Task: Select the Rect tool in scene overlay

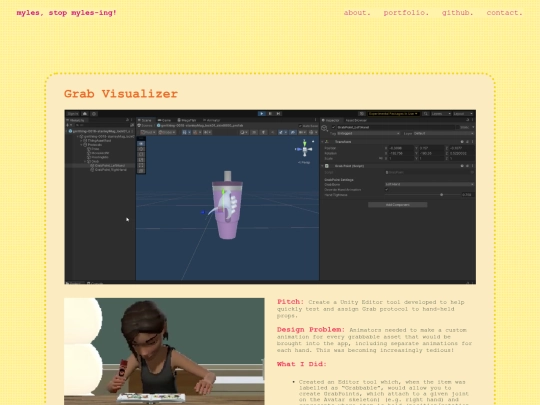Action: coord(141,166)
